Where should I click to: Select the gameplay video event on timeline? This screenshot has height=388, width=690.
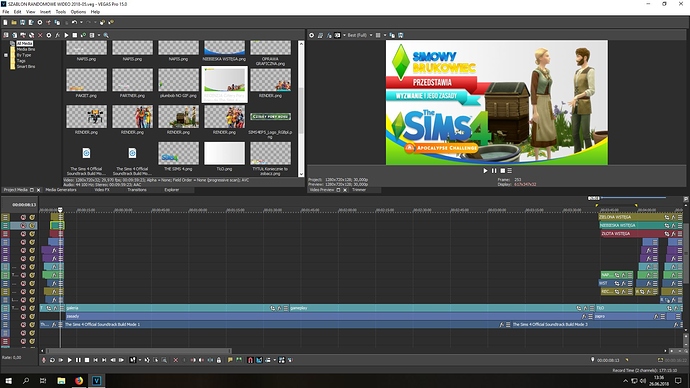(x=442, y=308)
